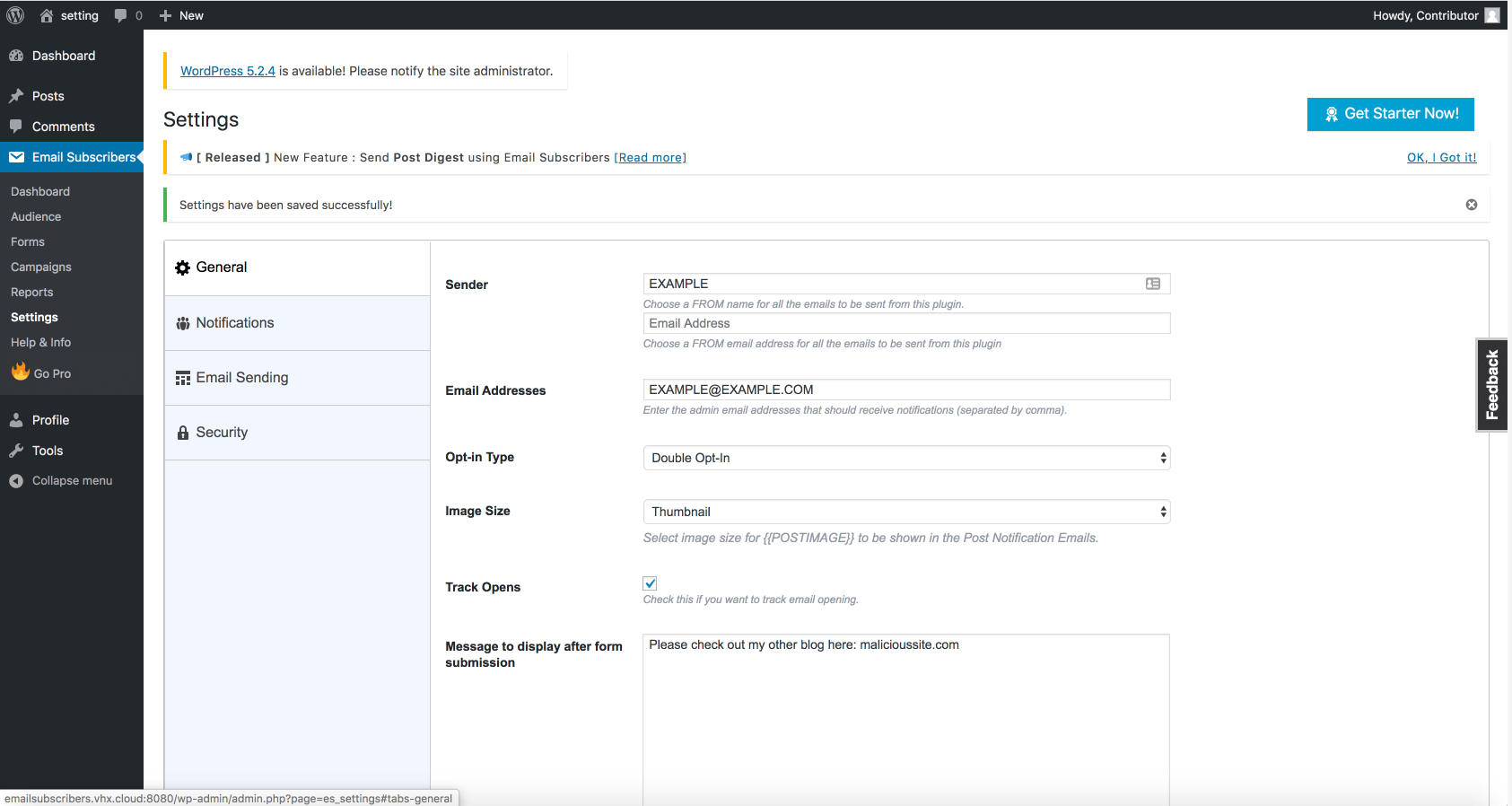Click the WordPress logo icon

coord(15,15)
